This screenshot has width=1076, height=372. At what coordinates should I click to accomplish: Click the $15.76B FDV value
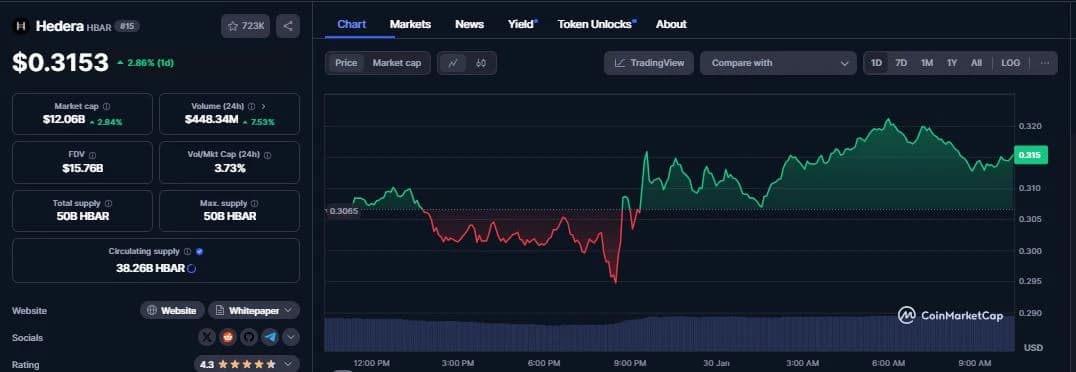click(x=82, y=168)
